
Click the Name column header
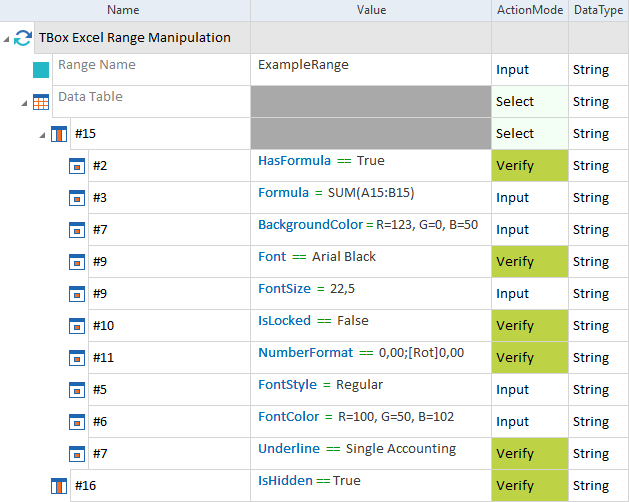(123, 10)
